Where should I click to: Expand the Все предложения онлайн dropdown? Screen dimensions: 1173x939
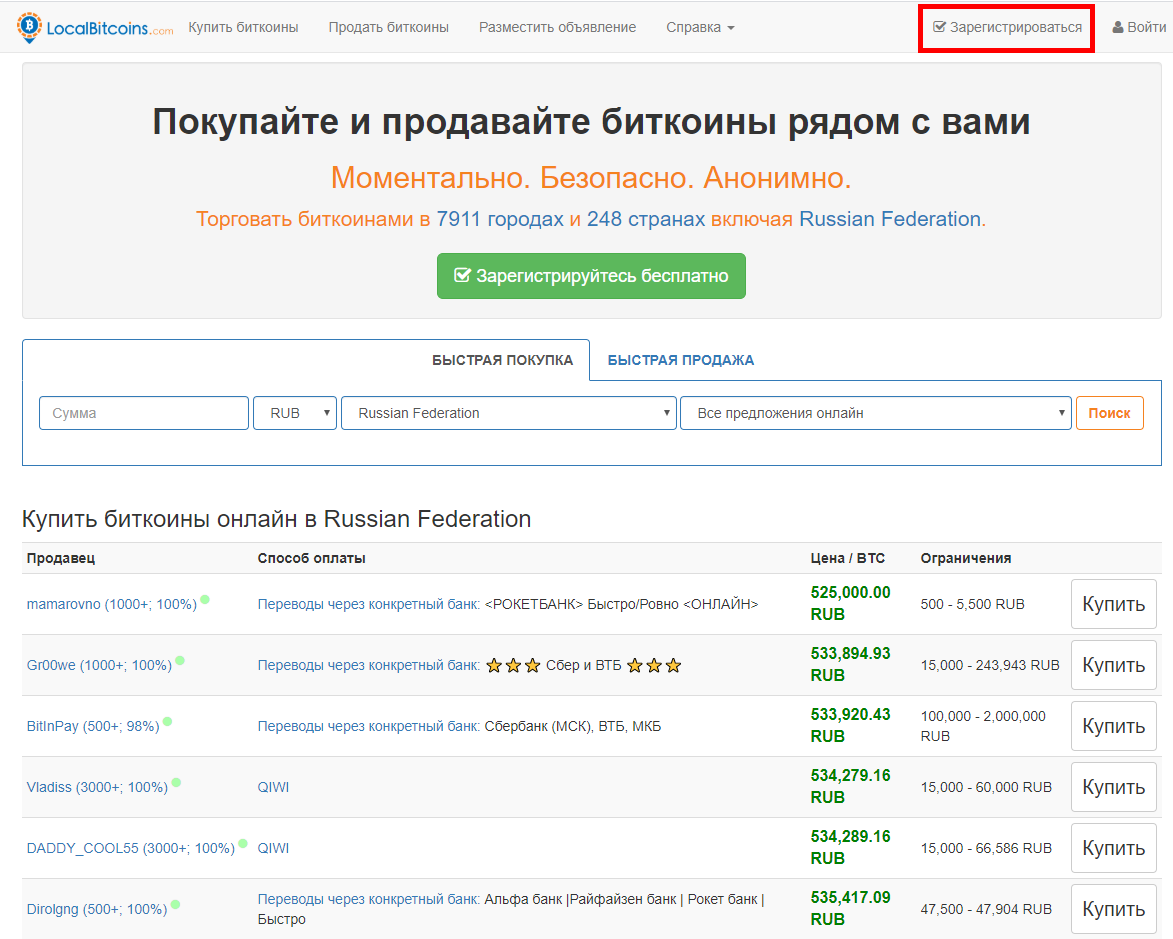(875, 413)
